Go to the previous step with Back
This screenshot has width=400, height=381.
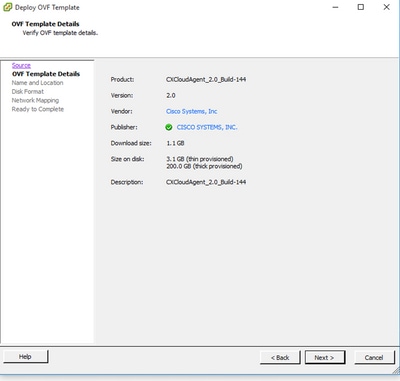pyautogui.click(x=280, y=358)
